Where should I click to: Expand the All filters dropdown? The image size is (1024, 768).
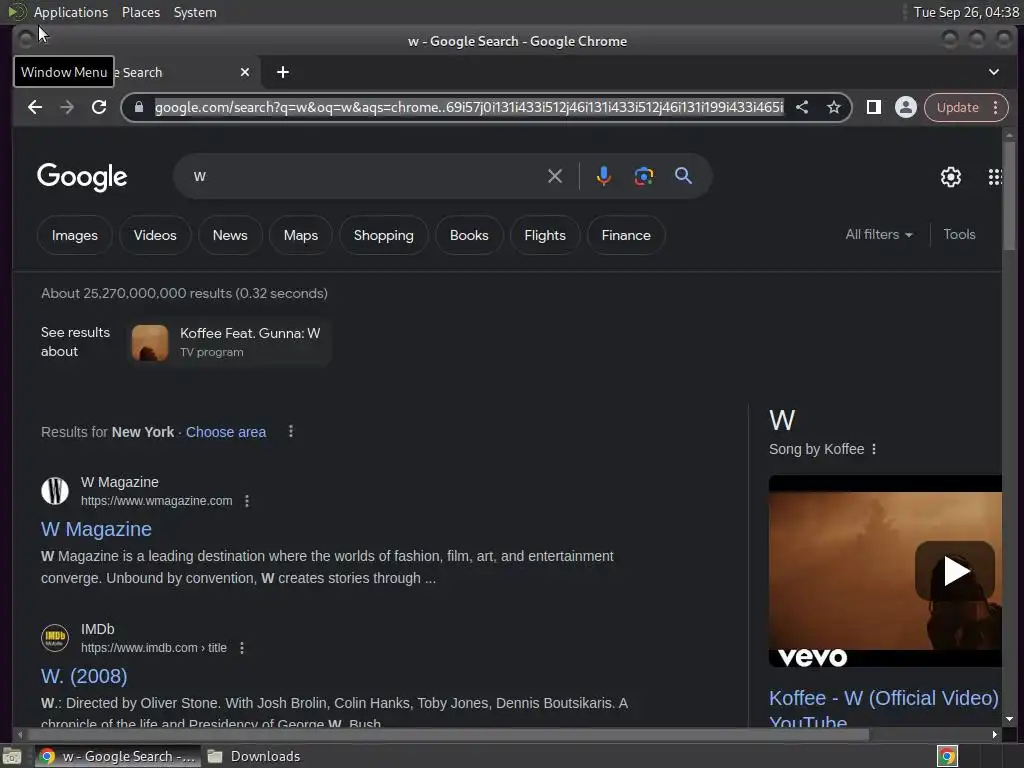coord(878,234)
